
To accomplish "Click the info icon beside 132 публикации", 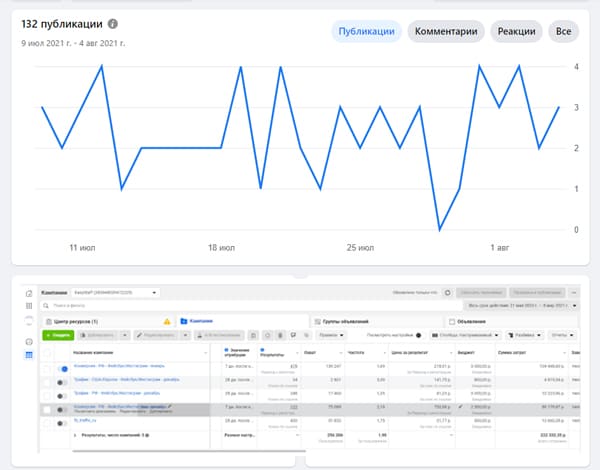I will (113, 23).
